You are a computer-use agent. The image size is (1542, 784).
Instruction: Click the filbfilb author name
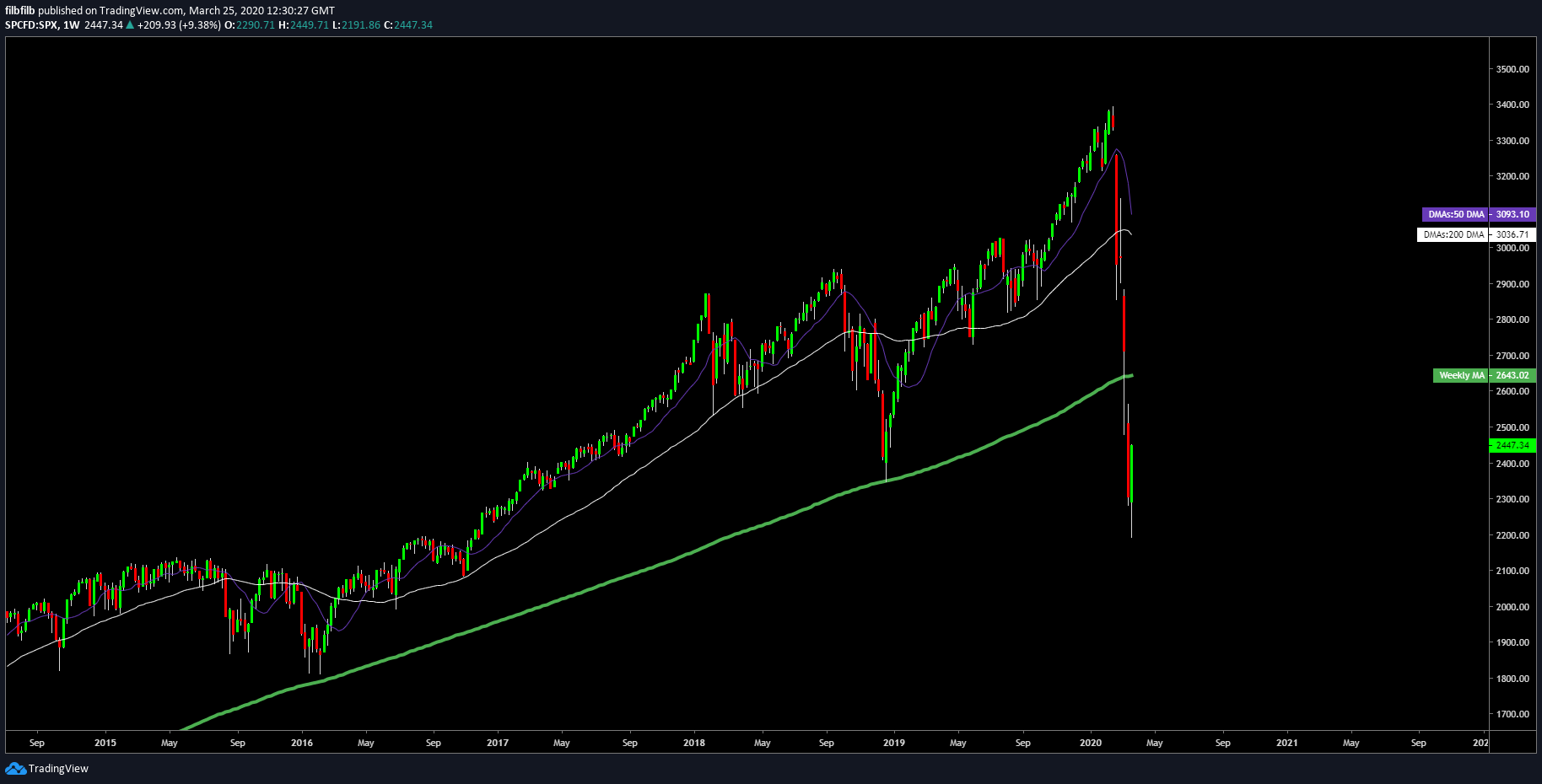click(x=20, y=10)
